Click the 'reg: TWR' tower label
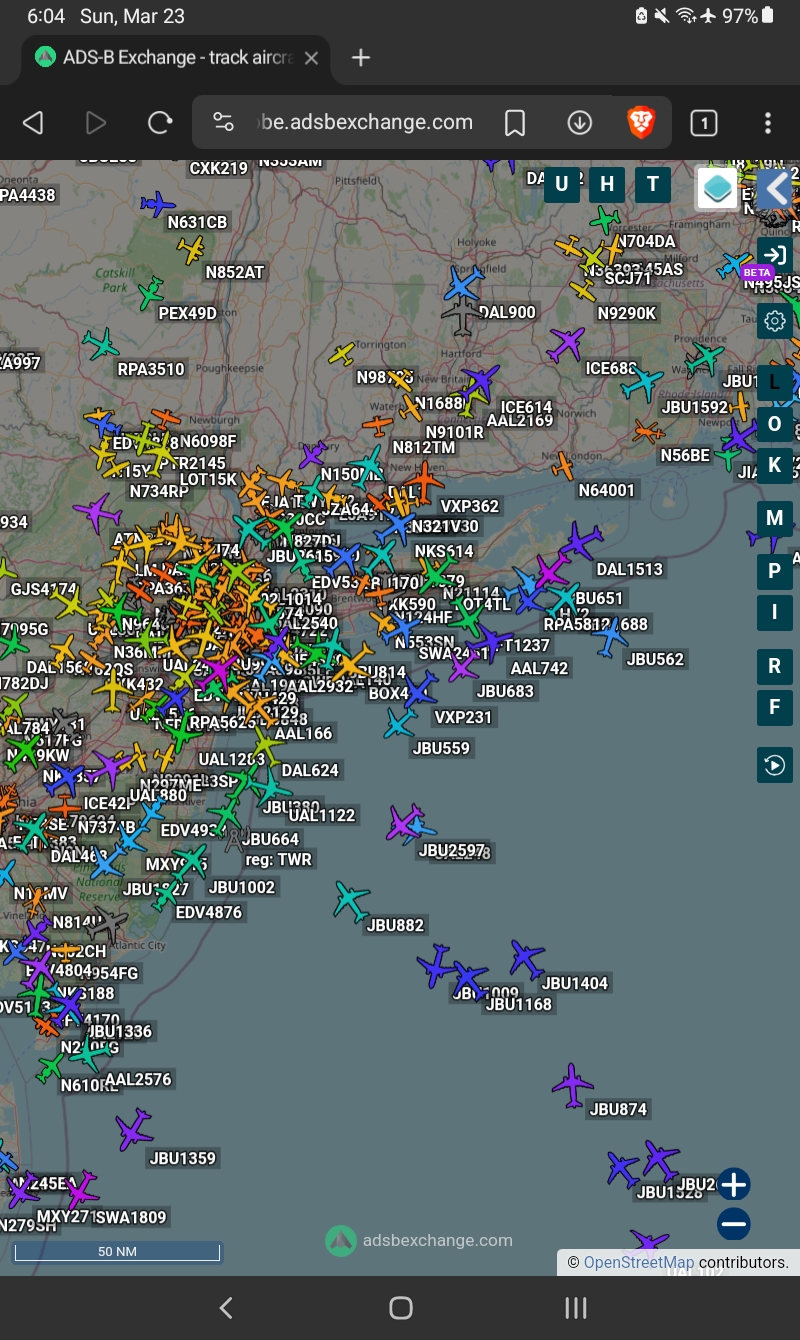This screenshot has height=1340, width=800. pos(278,859)
